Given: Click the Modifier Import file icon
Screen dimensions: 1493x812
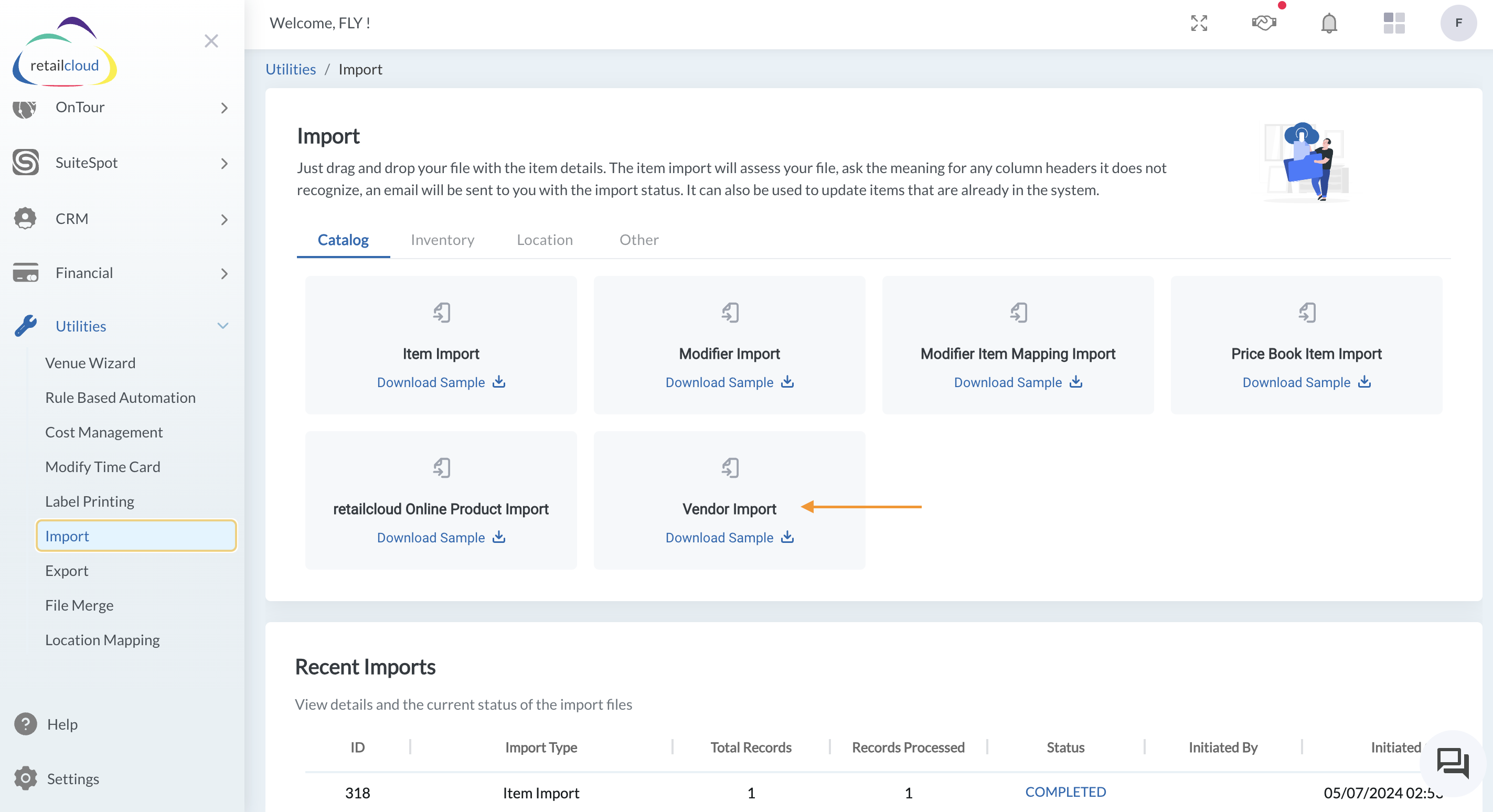Looking at the screenshot, I should click(x=730, y=313).
